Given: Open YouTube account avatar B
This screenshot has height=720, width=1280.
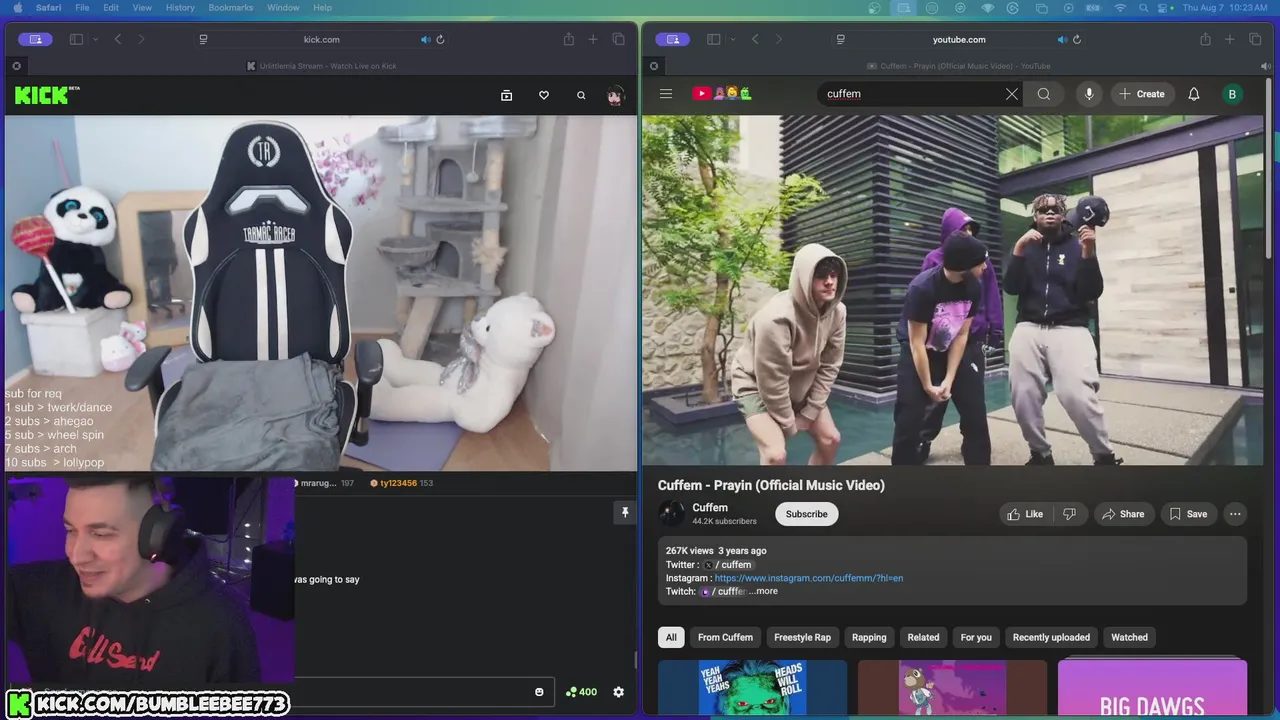Looking at the screenshot, I should pos(1232,94).
